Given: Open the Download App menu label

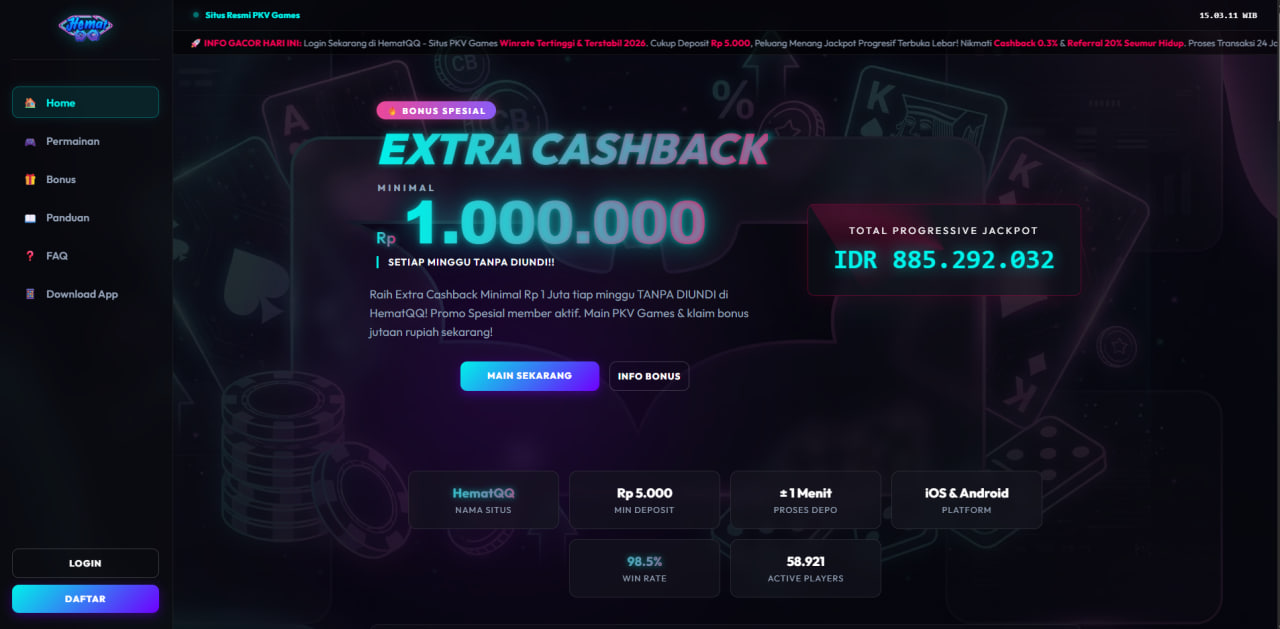Looking at the screenshot, I should pyautogui.click(x=82, y=294).
